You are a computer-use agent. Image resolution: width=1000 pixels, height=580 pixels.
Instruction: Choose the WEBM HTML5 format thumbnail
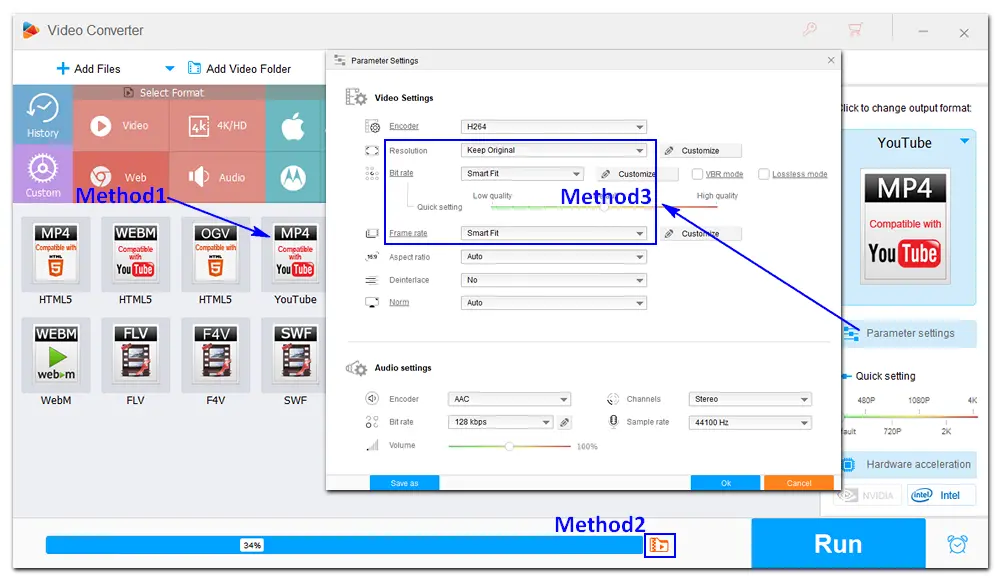(x=135, y=254)
